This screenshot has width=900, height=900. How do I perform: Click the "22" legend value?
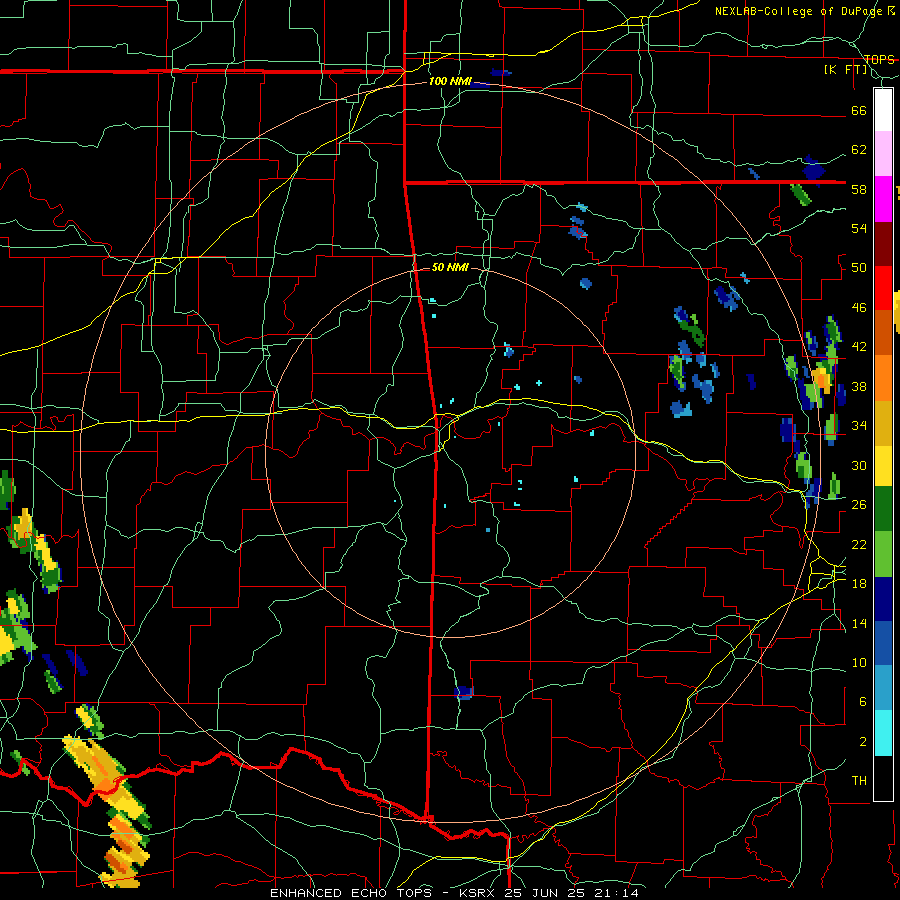click(x=859, y=544)
